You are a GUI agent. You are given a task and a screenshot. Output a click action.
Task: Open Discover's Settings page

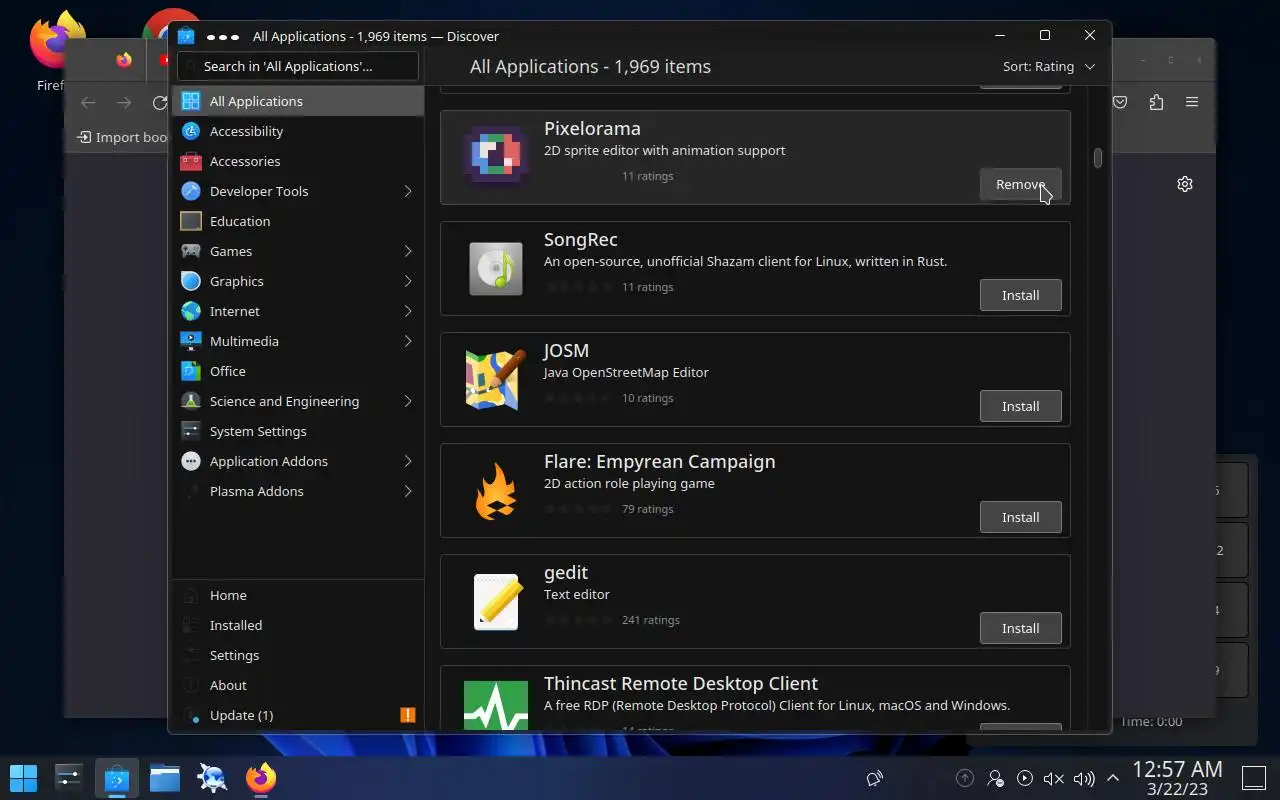[x=298, y=655]
